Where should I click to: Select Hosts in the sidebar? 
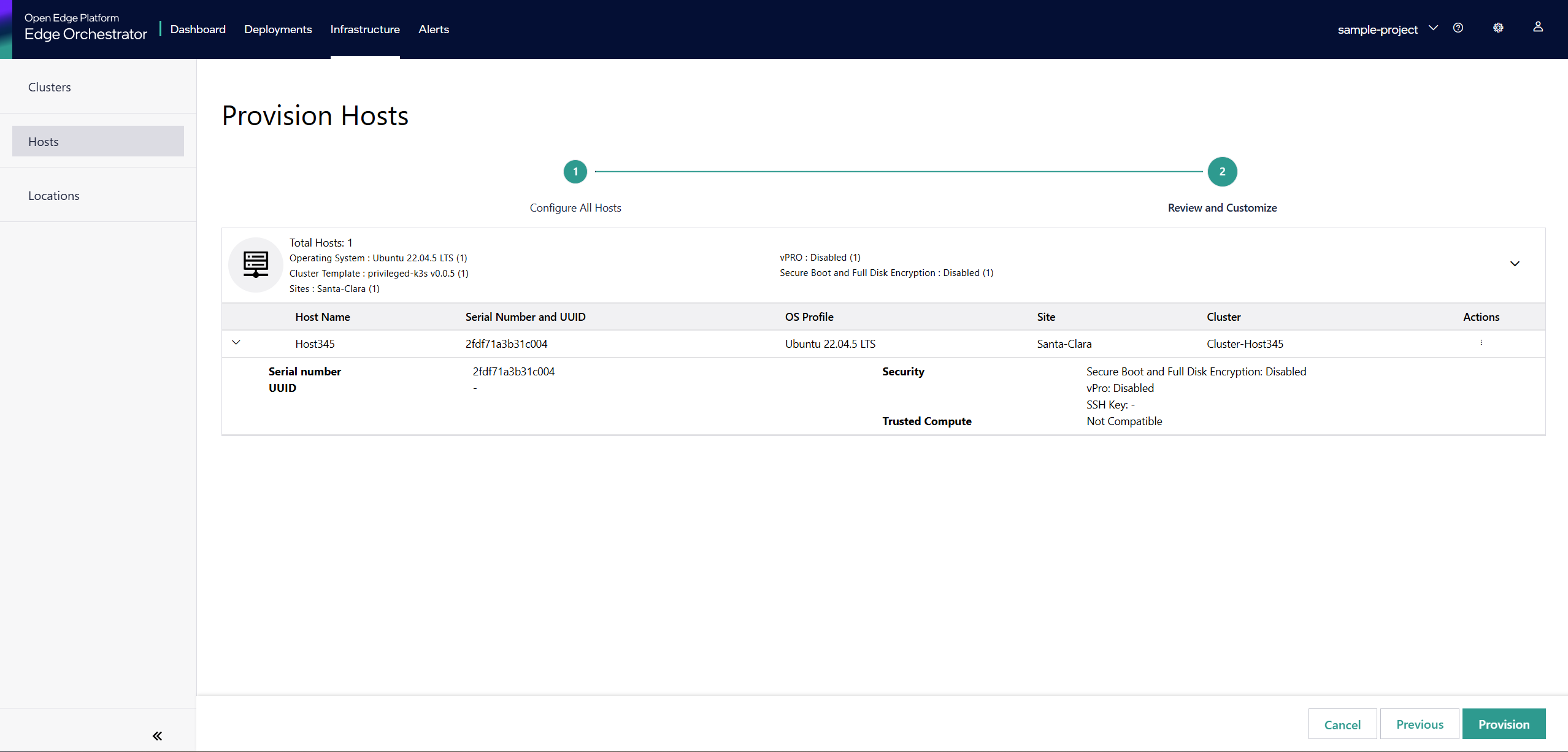tap(98, 141)
